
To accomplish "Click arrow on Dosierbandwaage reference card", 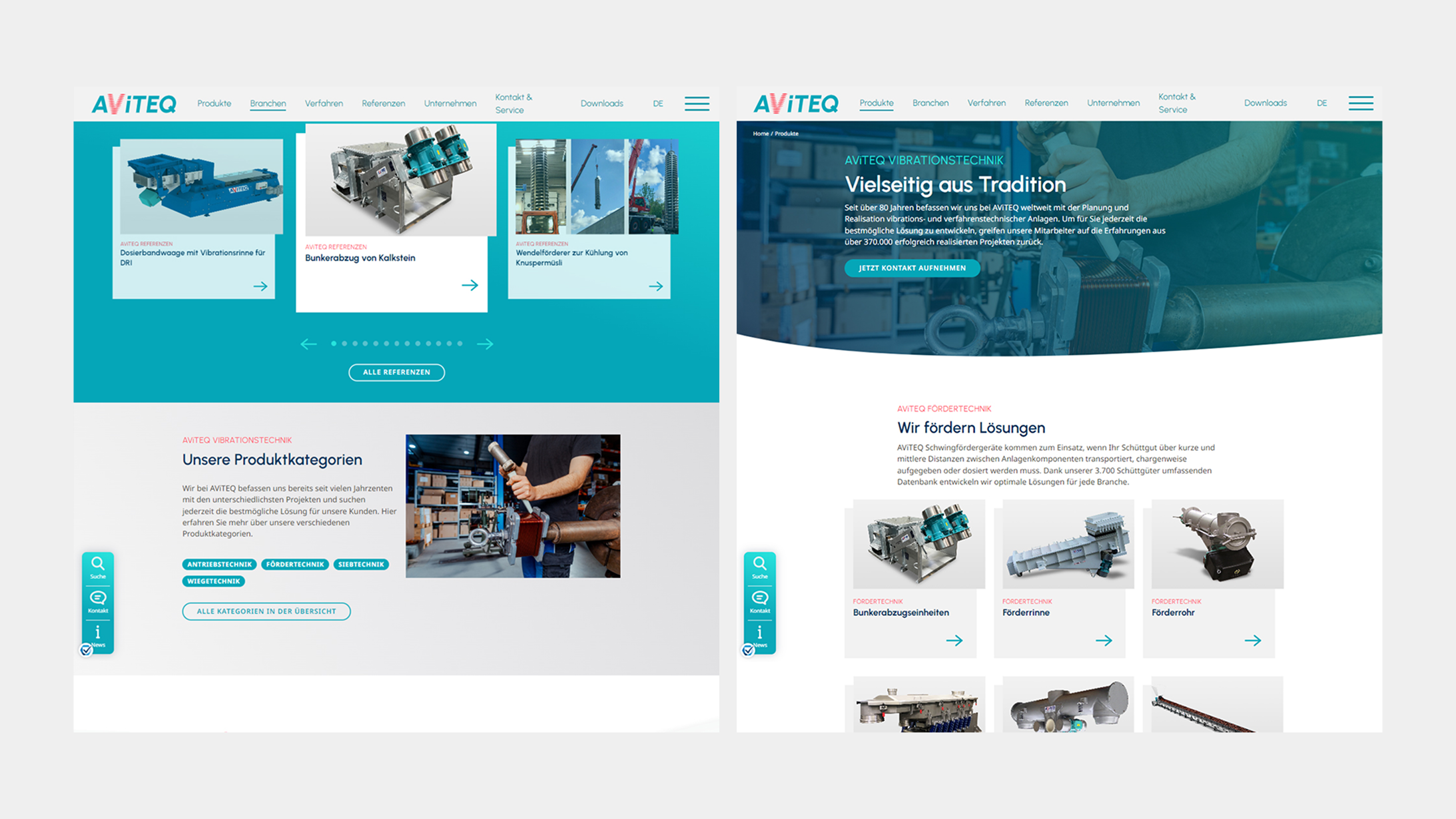I will [260, 286].
